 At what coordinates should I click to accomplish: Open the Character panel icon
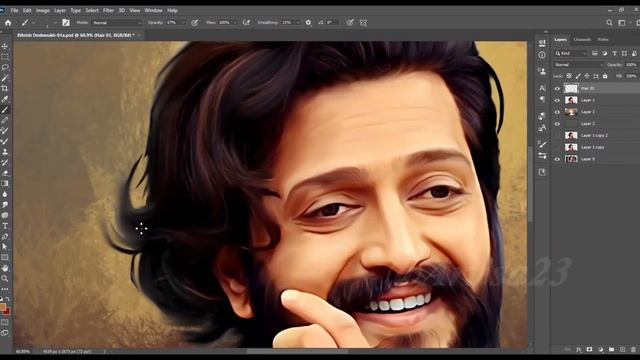tap(542, 88)
